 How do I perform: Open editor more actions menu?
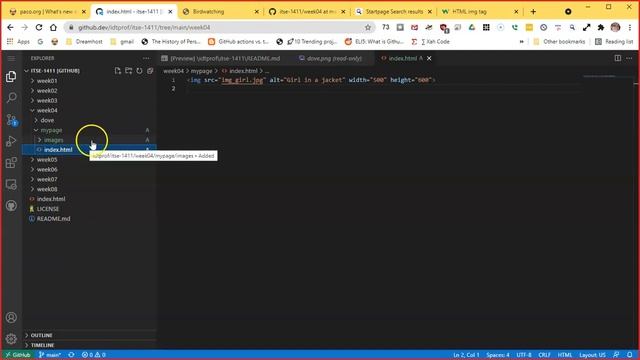[x=629, y=58]
